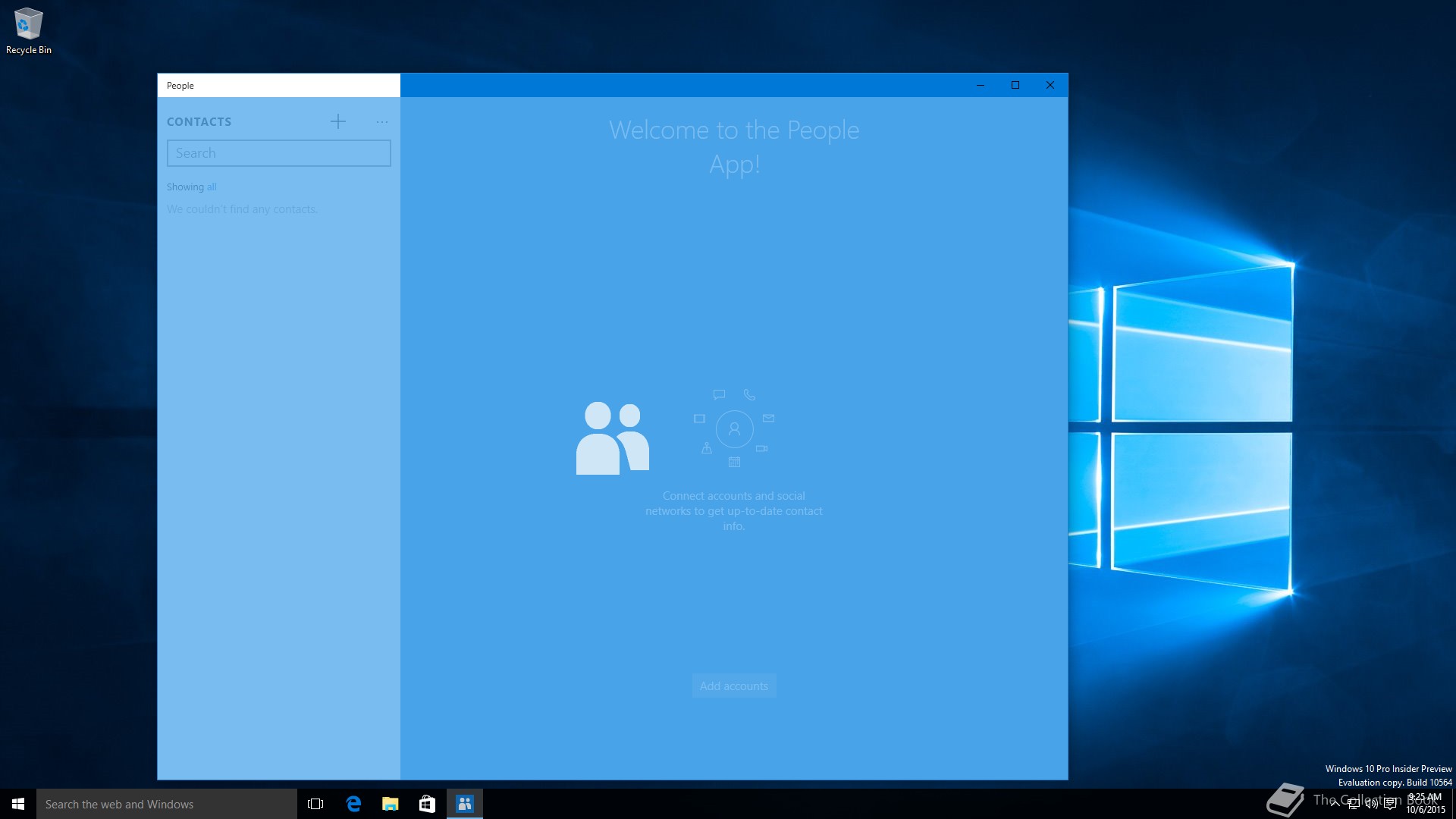Add a new contact with plus icon
Viewport: 1456px width, 819px height.
pos(338,121)
